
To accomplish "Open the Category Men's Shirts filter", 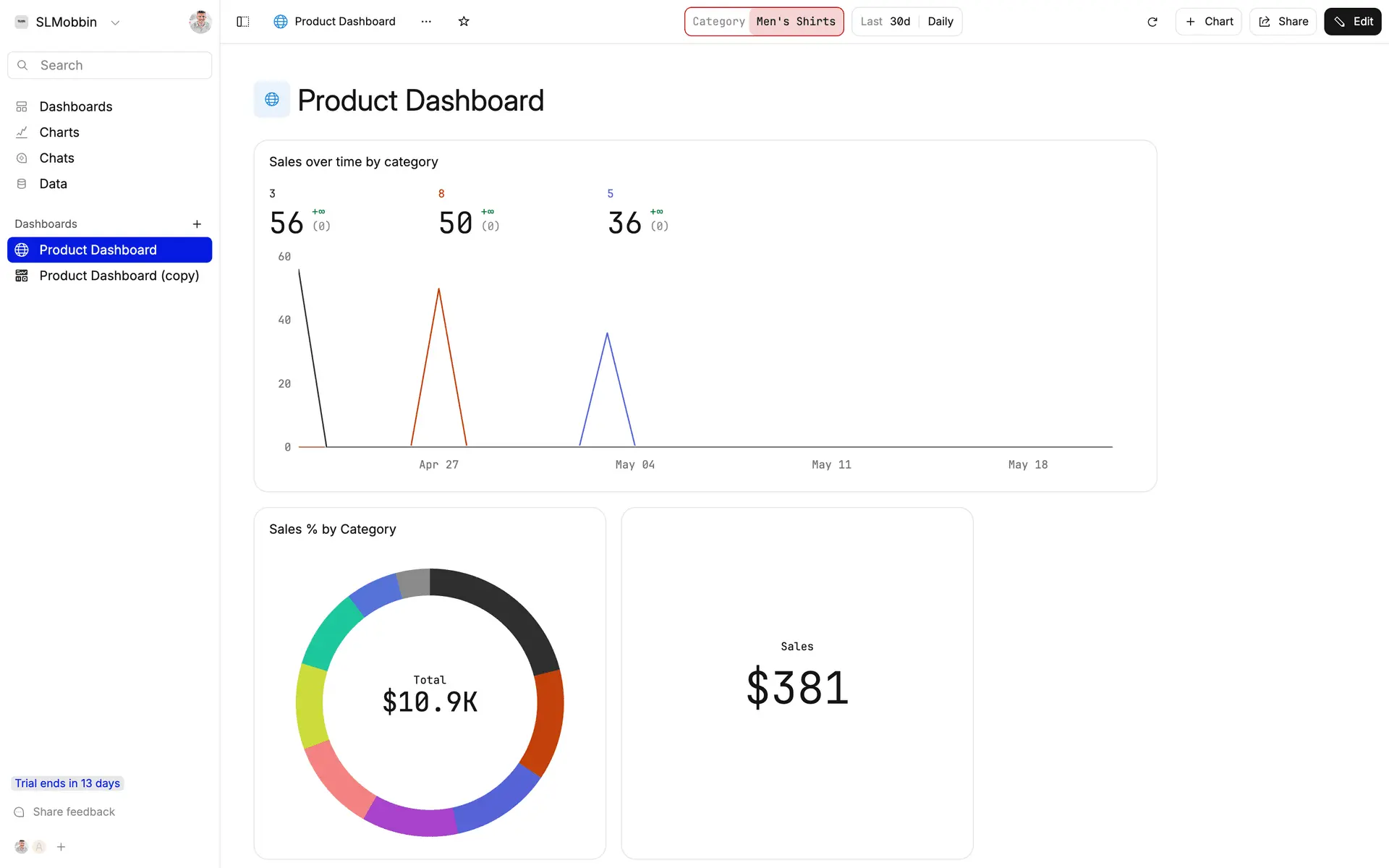I will click(764, 22).
